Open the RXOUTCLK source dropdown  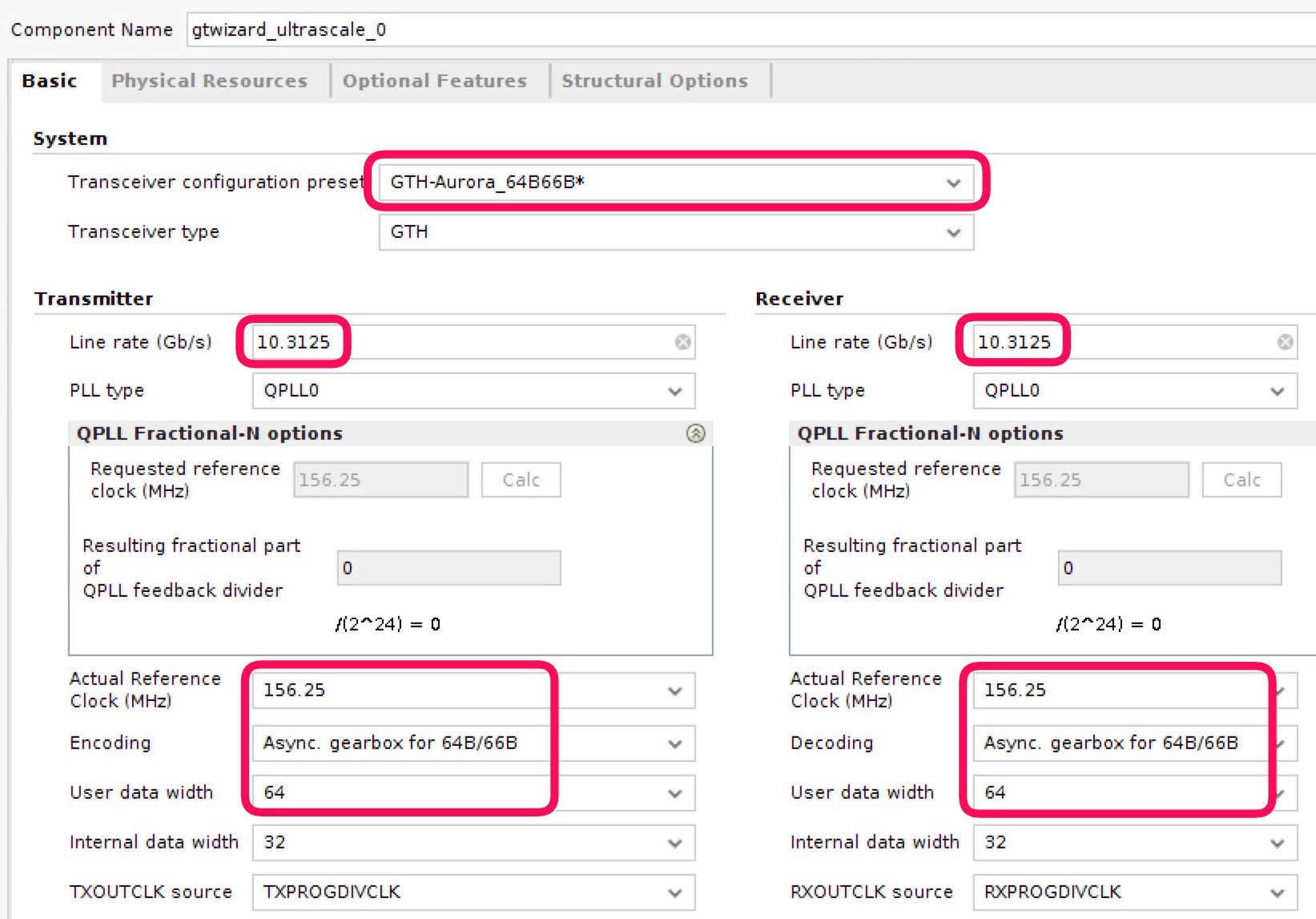point(1277,893)
